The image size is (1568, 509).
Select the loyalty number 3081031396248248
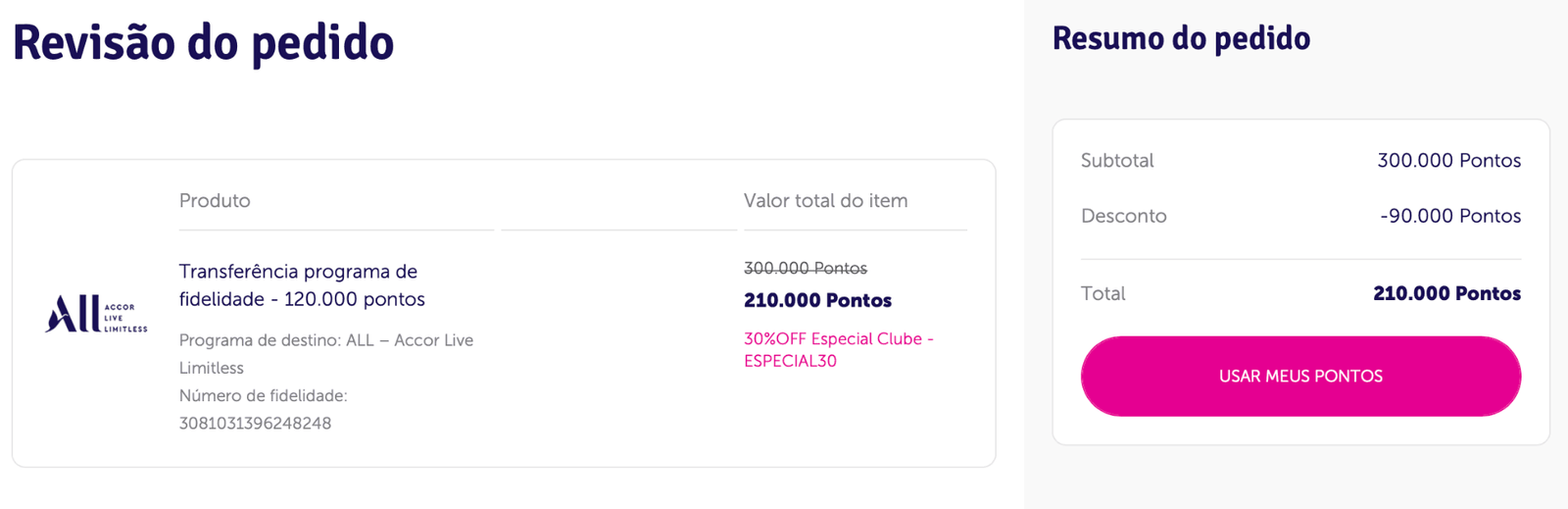[255, 423]
